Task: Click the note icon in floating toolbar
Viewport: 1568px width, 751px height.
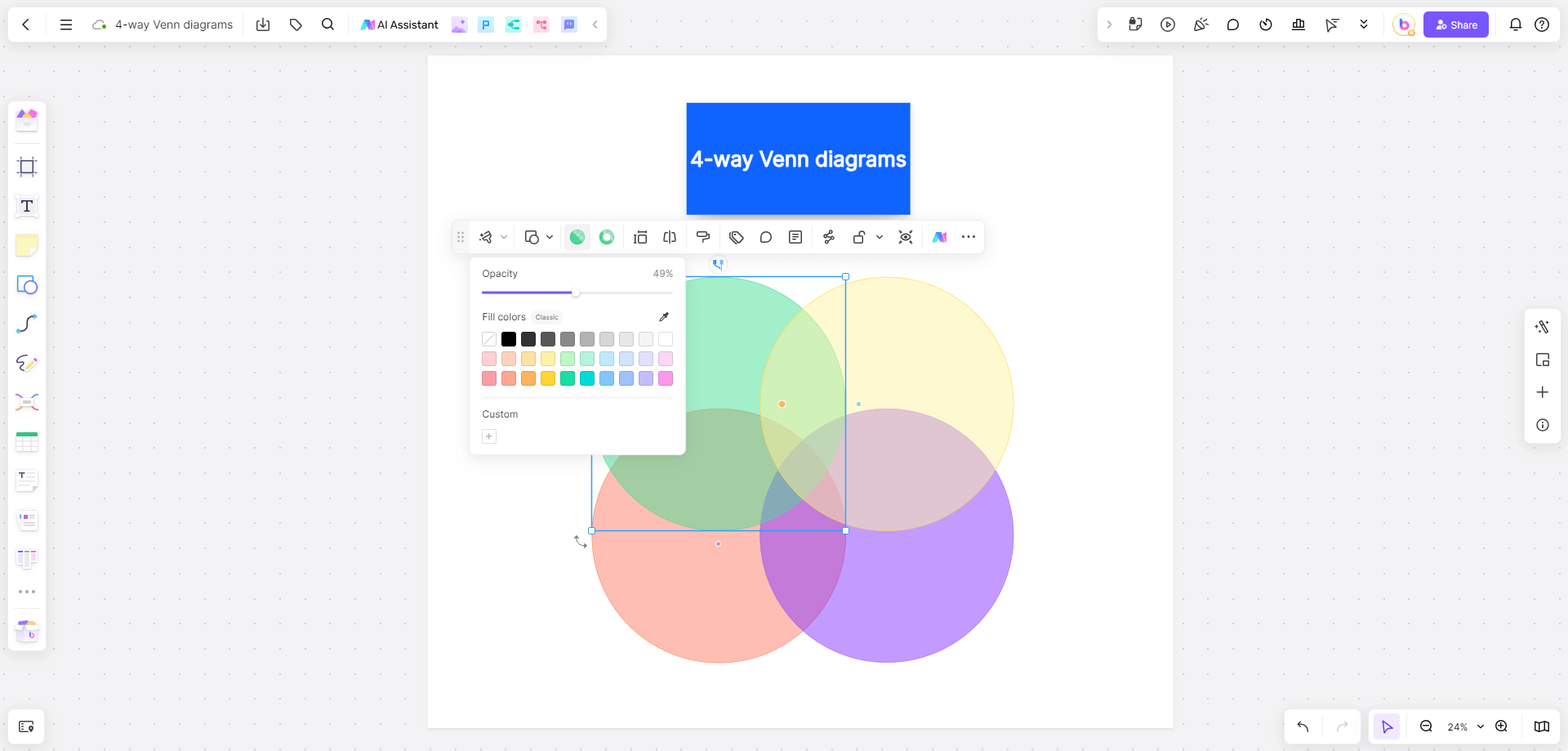Action: click(795, 237)
